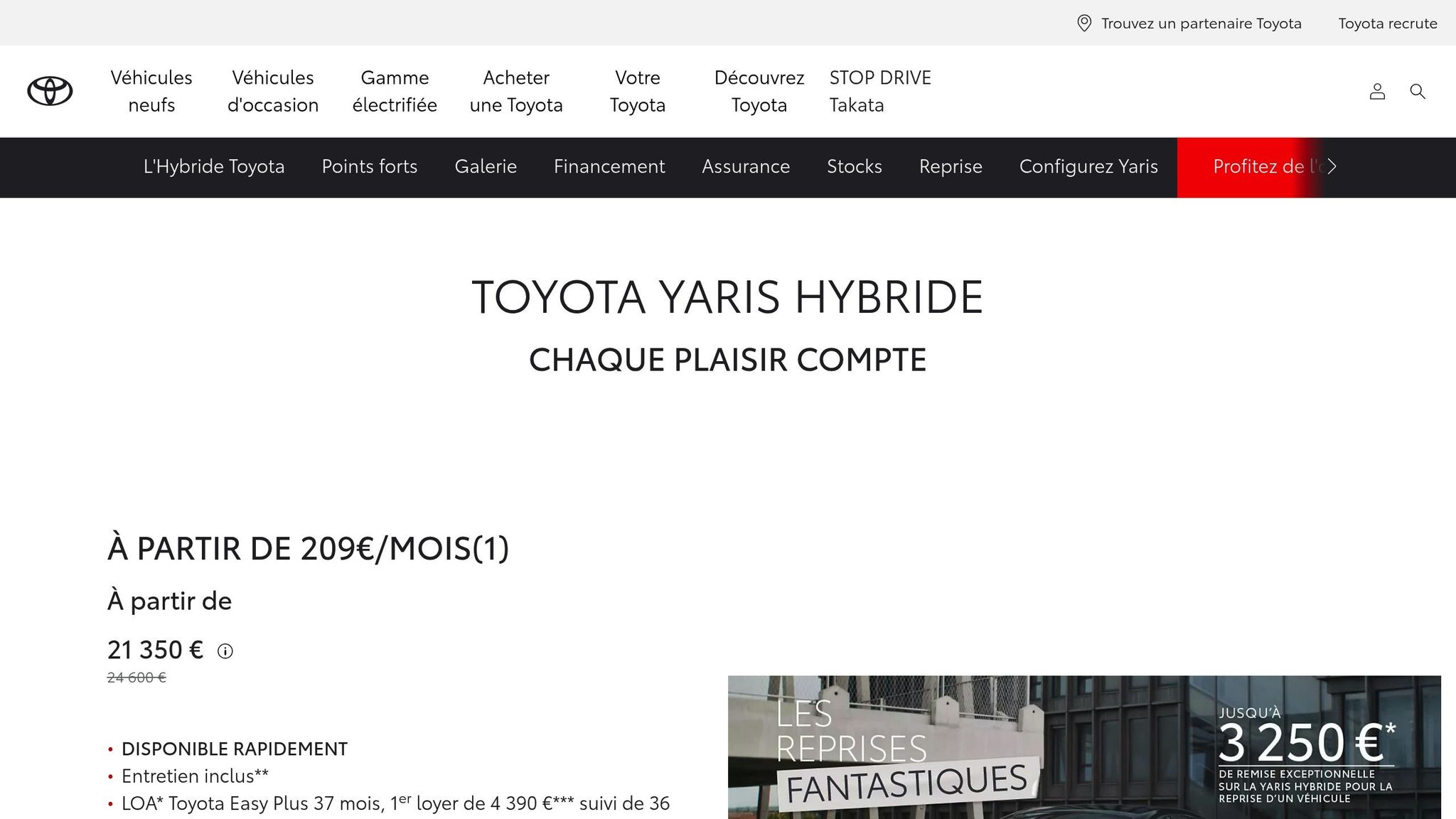The image size is (1456, 819).
Task: Click Toyota recrute link
Action: pyautogui.click(x=1388, y=23)
